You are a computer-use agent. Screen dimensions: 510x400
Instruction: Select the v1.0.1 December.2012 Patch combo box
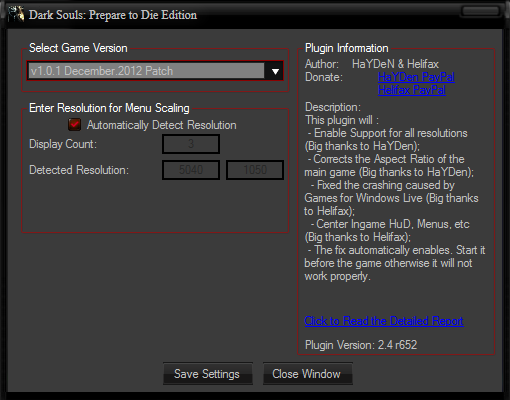(x=155, y=71)
